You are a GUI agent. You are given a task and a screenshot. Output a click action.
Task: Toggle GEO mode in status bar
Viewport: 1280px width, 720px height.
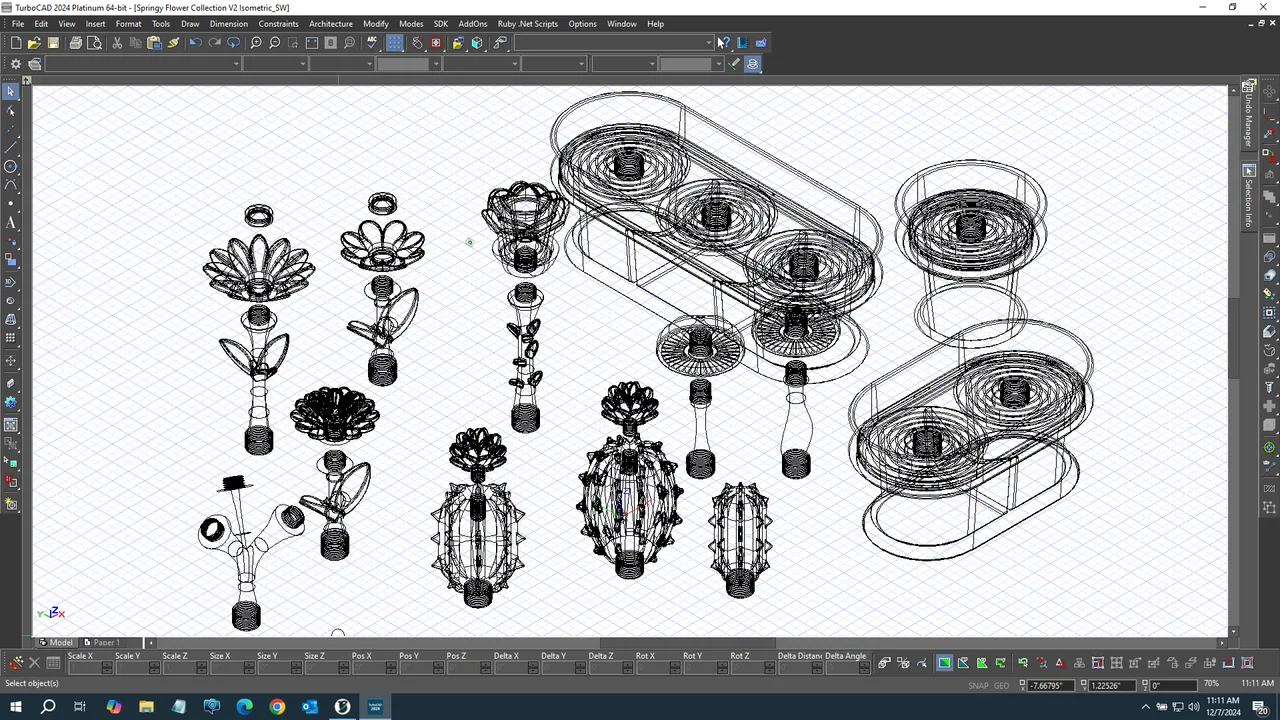click(x=1001, y=686)
